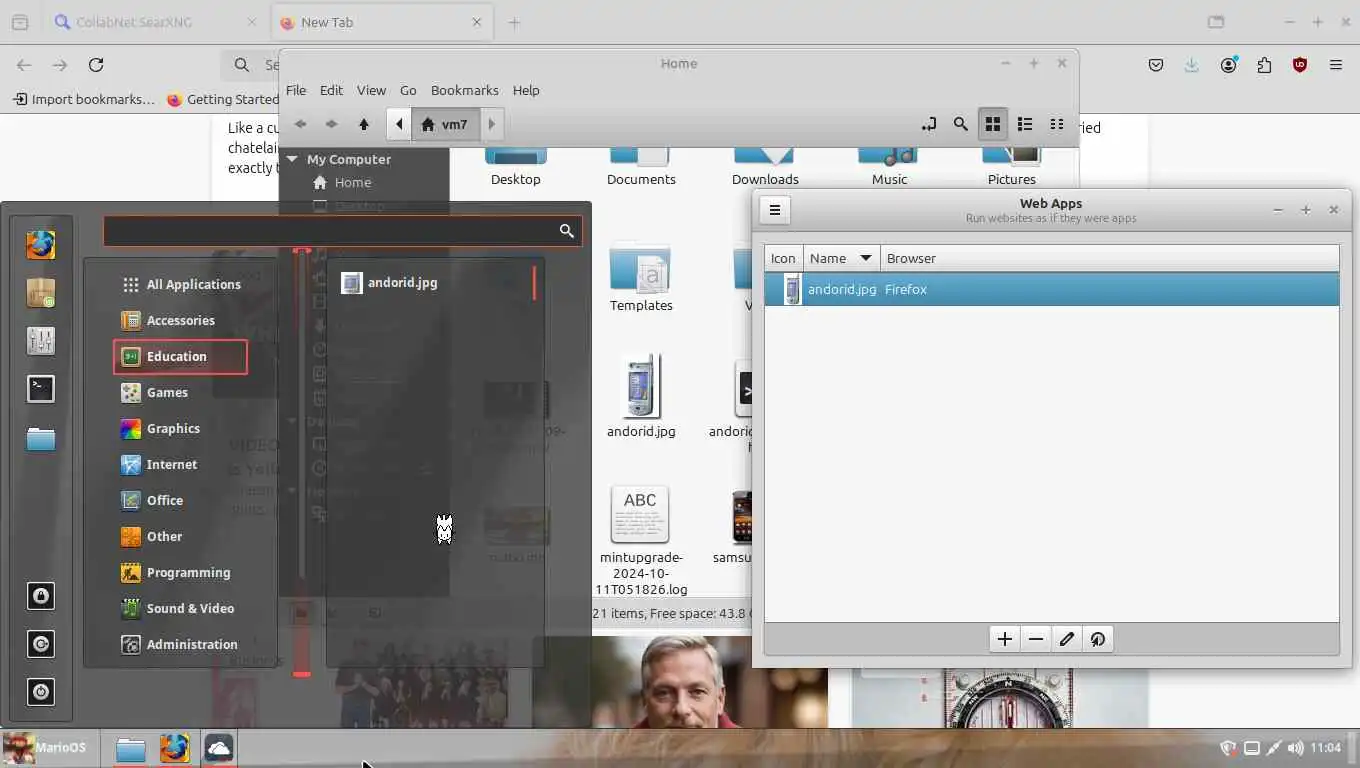The width and height of the screenshot is (1360, 768).
Task: Select Games category in menu
Action: pos(181,392)
